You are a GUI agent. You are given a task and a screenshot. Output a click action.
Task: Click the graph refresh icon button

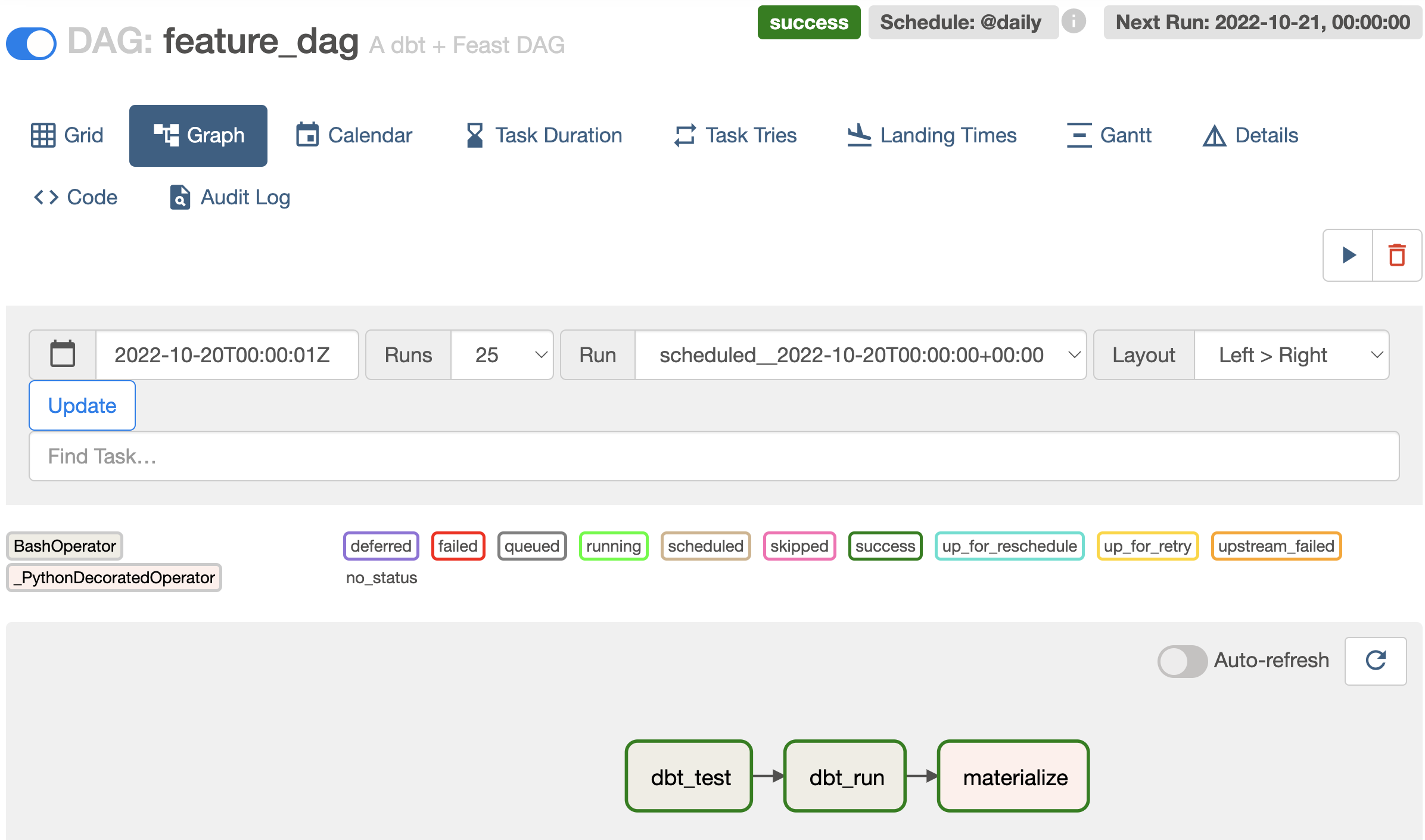point(1376,661)
